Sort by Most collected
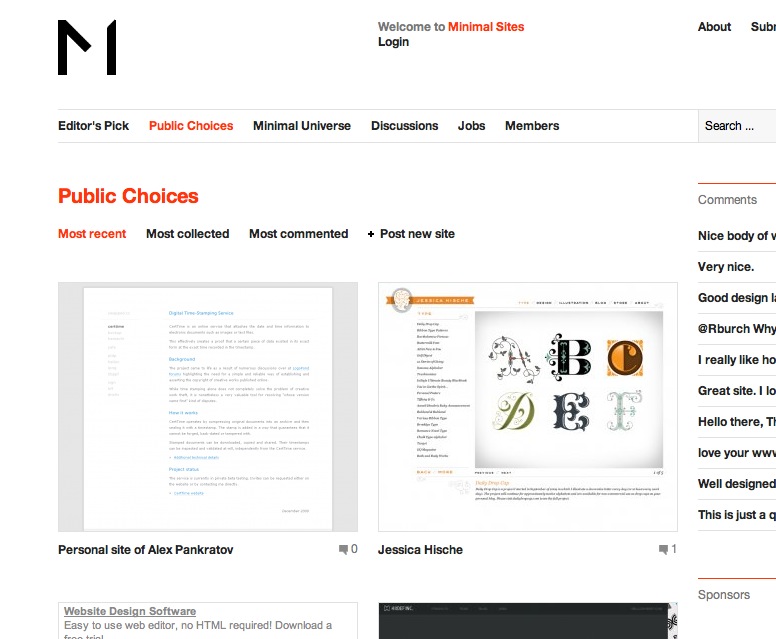This screenshot has height=639, width=776. tap(188, 234)
